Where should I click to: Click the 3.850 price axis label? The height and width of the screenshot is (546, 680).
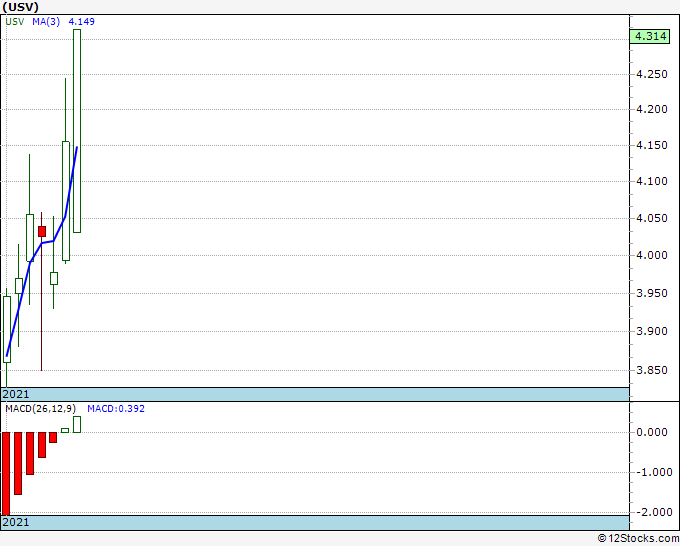click(x=651, y=370)
